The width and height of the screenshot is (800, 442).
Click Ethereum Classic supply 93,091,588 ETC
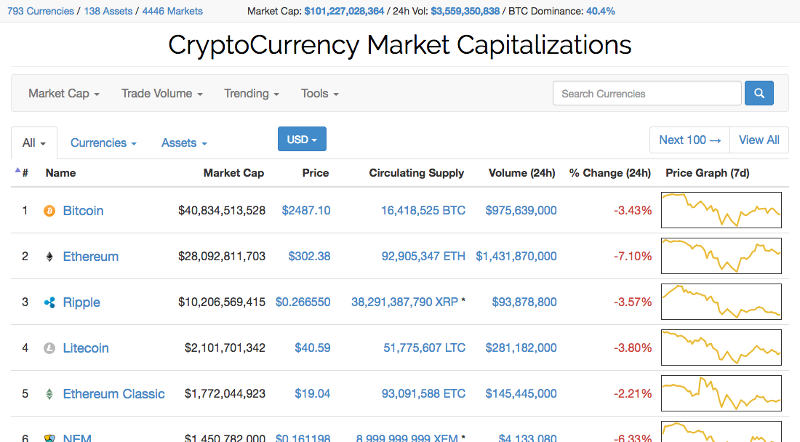click(423, 394)
